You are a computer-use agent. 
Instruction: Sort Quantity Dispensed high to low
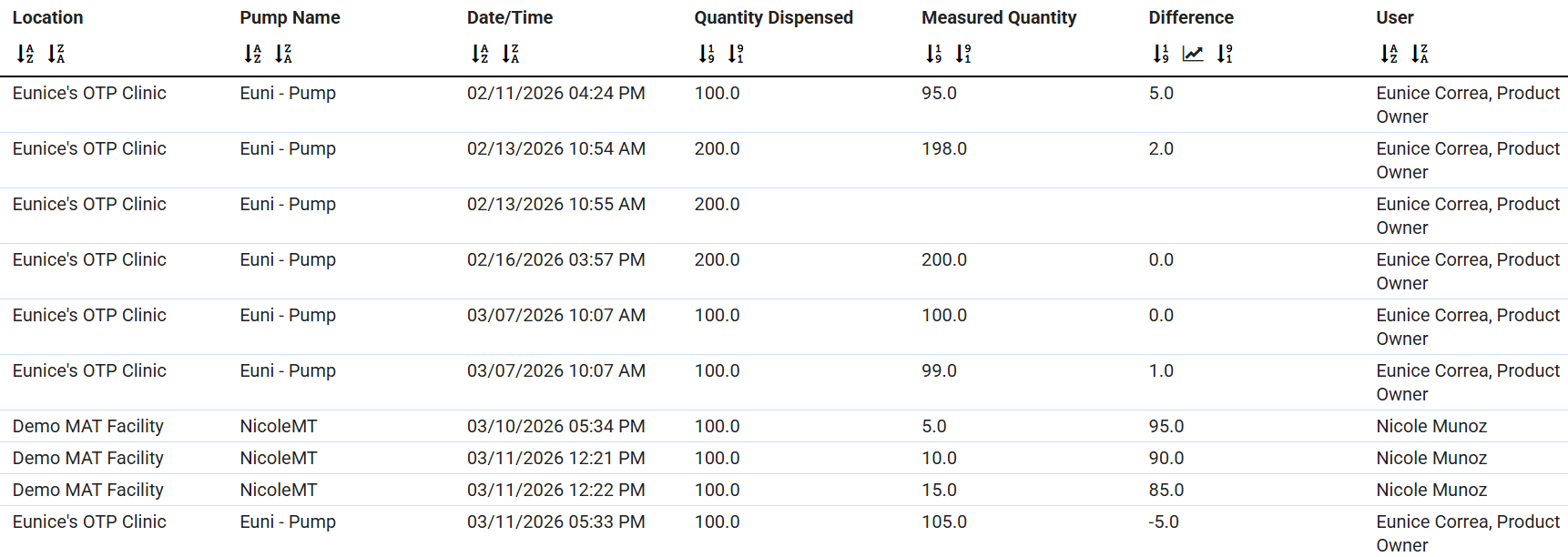(x=737, y=55)
